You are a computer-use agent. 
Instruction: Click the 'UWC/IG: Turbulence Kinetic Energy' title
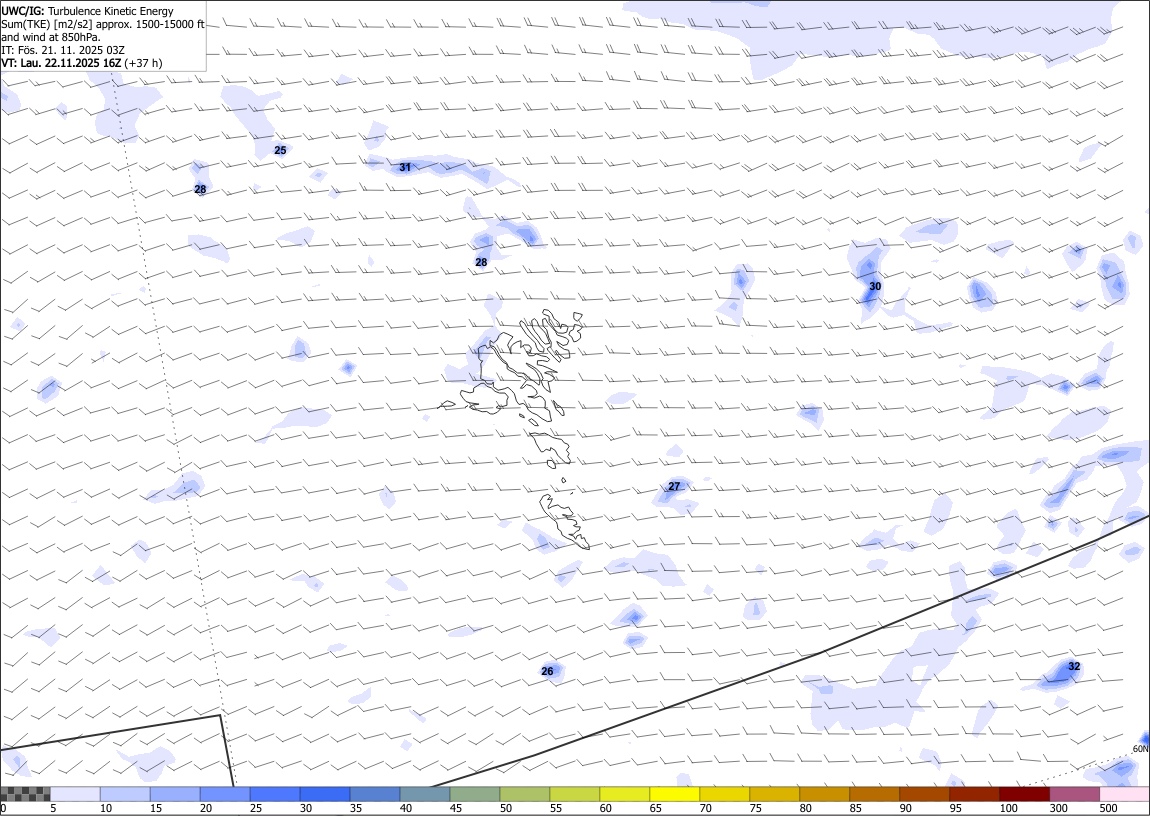click(x=87, y=11)
